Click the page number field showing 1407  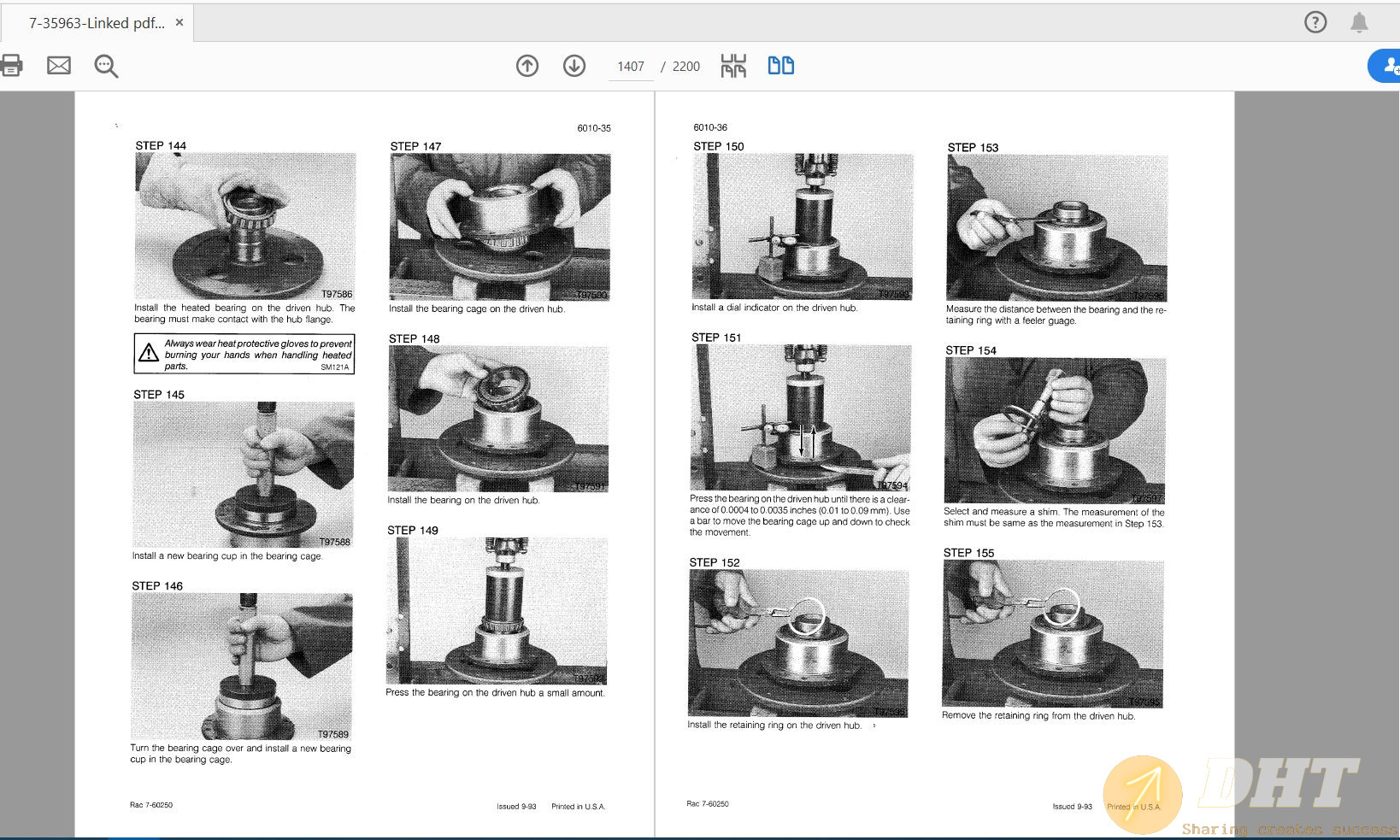[631, 67]
